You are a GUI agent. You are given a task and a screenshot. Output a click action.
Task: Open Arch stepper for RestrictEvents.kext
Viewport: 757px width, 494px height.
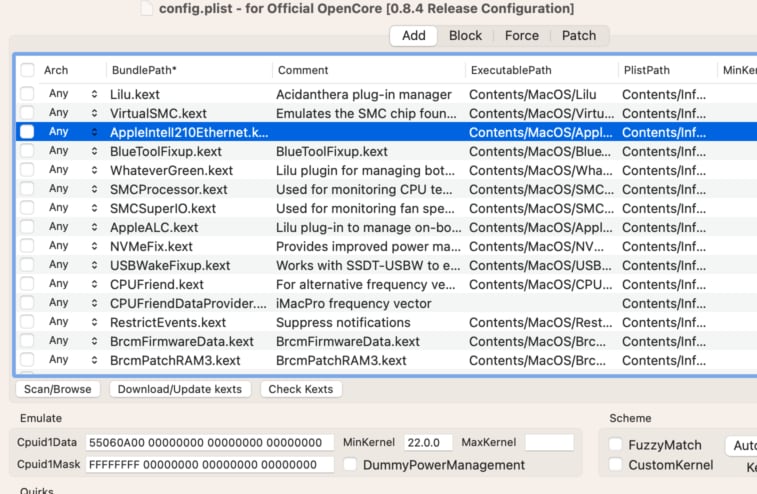click(94, 322)
